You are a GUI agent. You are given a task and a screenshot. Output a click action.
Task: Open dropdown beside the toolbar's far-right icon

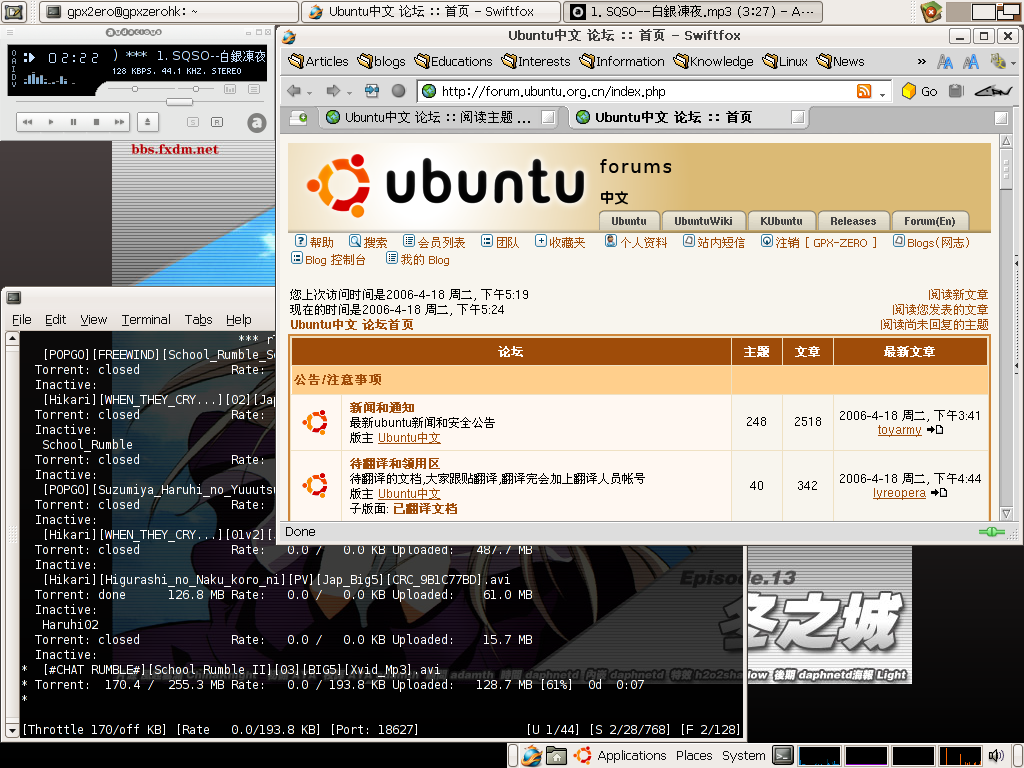pos(1013,63)
